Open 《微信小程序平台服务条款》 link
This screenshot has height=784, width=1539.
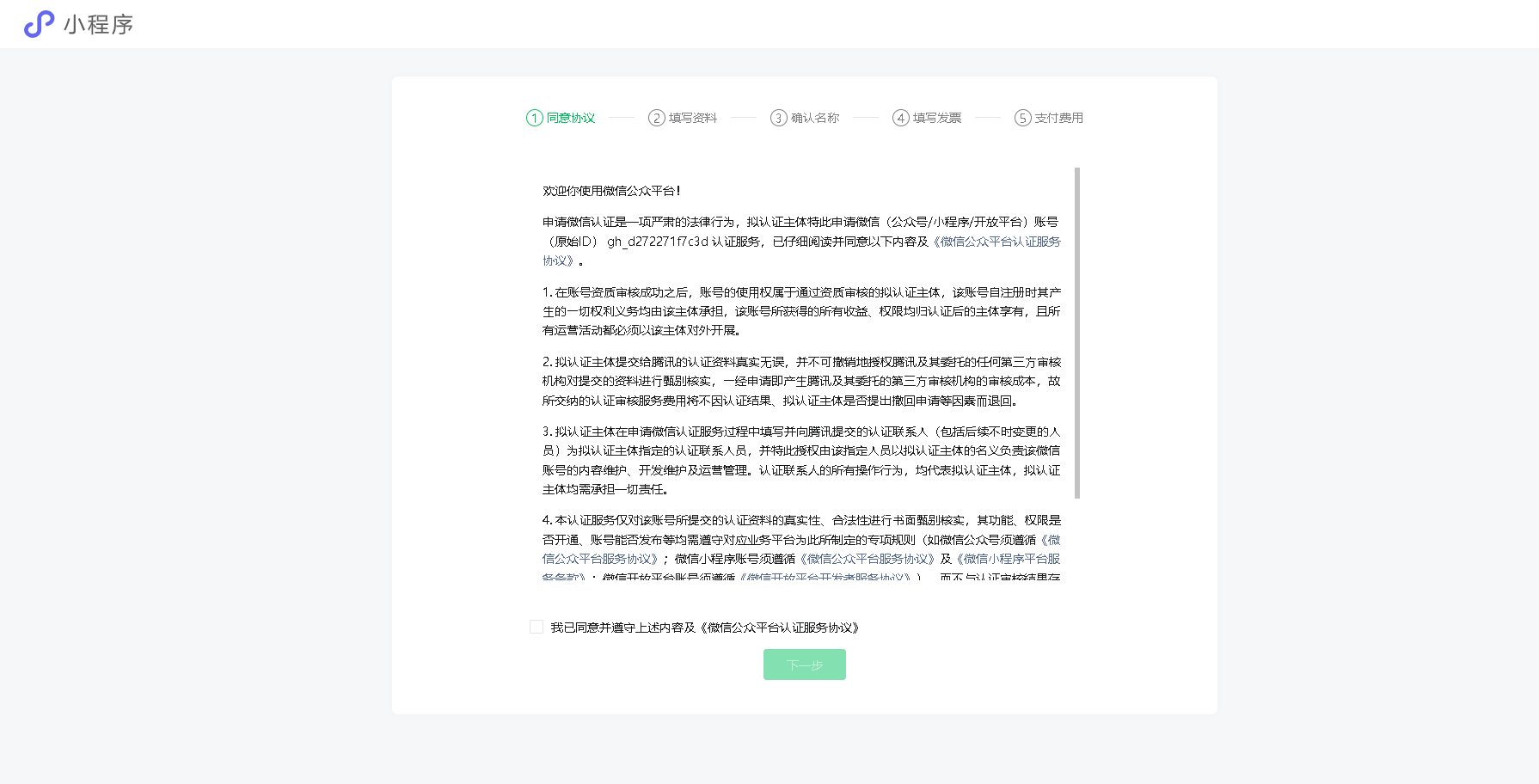[x=1008, y=559]
